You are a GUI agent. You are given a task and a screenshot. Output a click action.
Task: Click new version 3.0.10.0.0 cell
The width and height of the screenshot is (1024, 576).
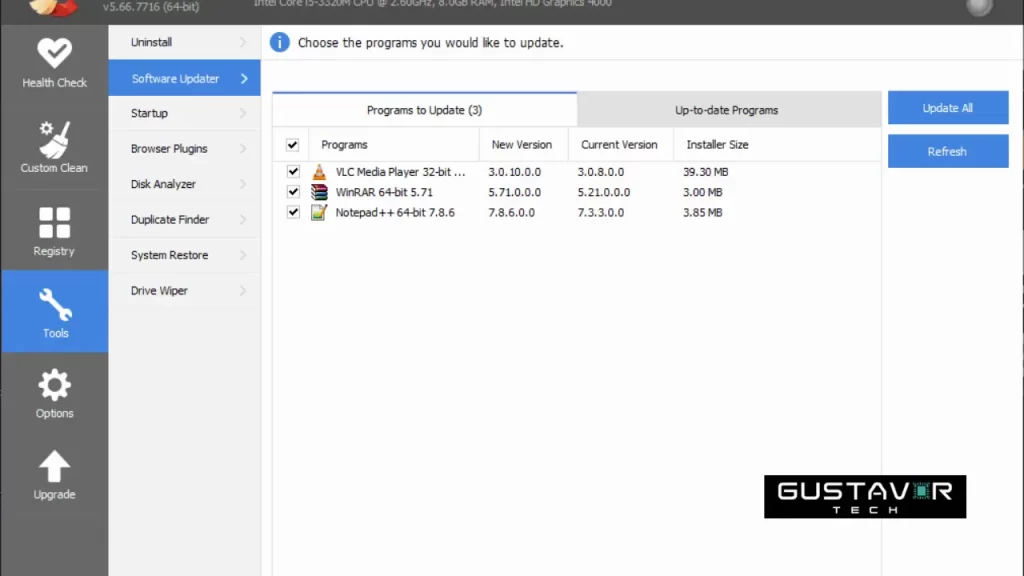(515, 172)
